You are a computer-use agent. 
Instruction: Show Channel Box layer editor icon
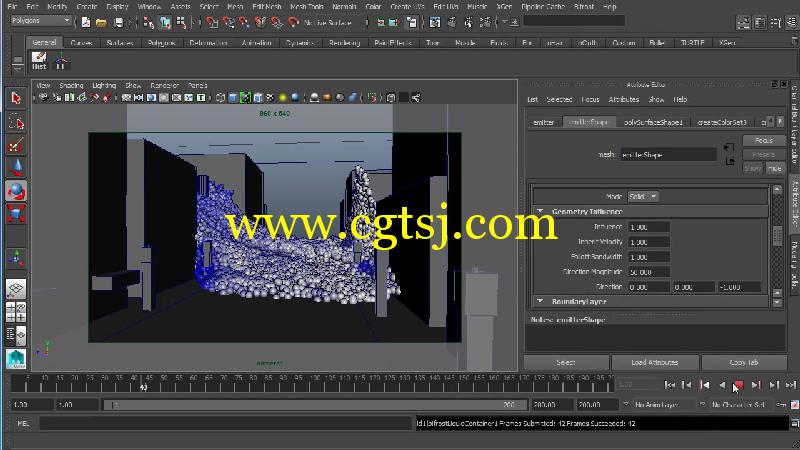pos(792,22)
